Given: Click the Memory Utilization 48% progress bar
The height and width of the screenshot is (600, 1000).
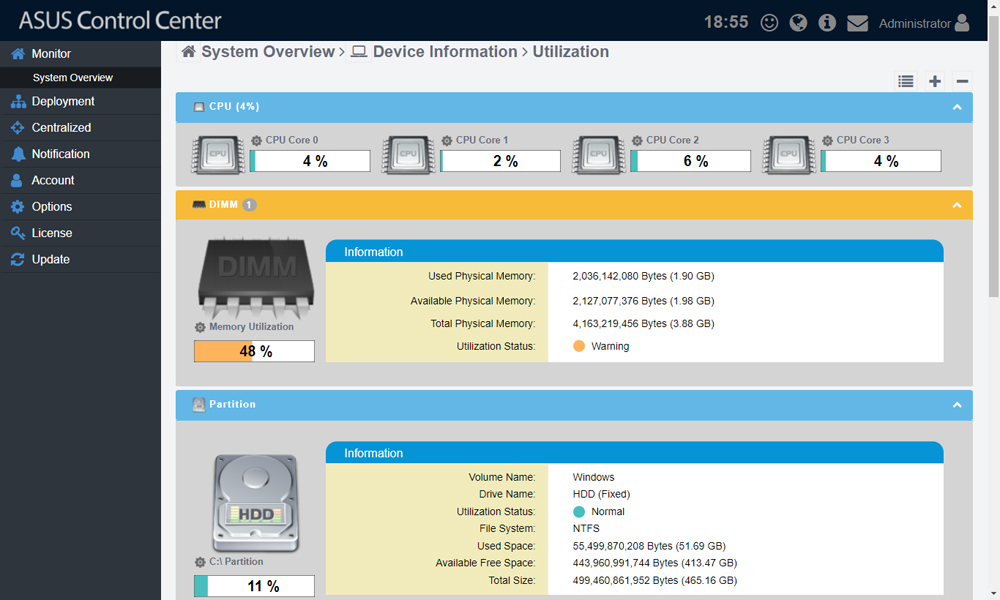Looking at the screenshot, I should (x=253, y=351).
